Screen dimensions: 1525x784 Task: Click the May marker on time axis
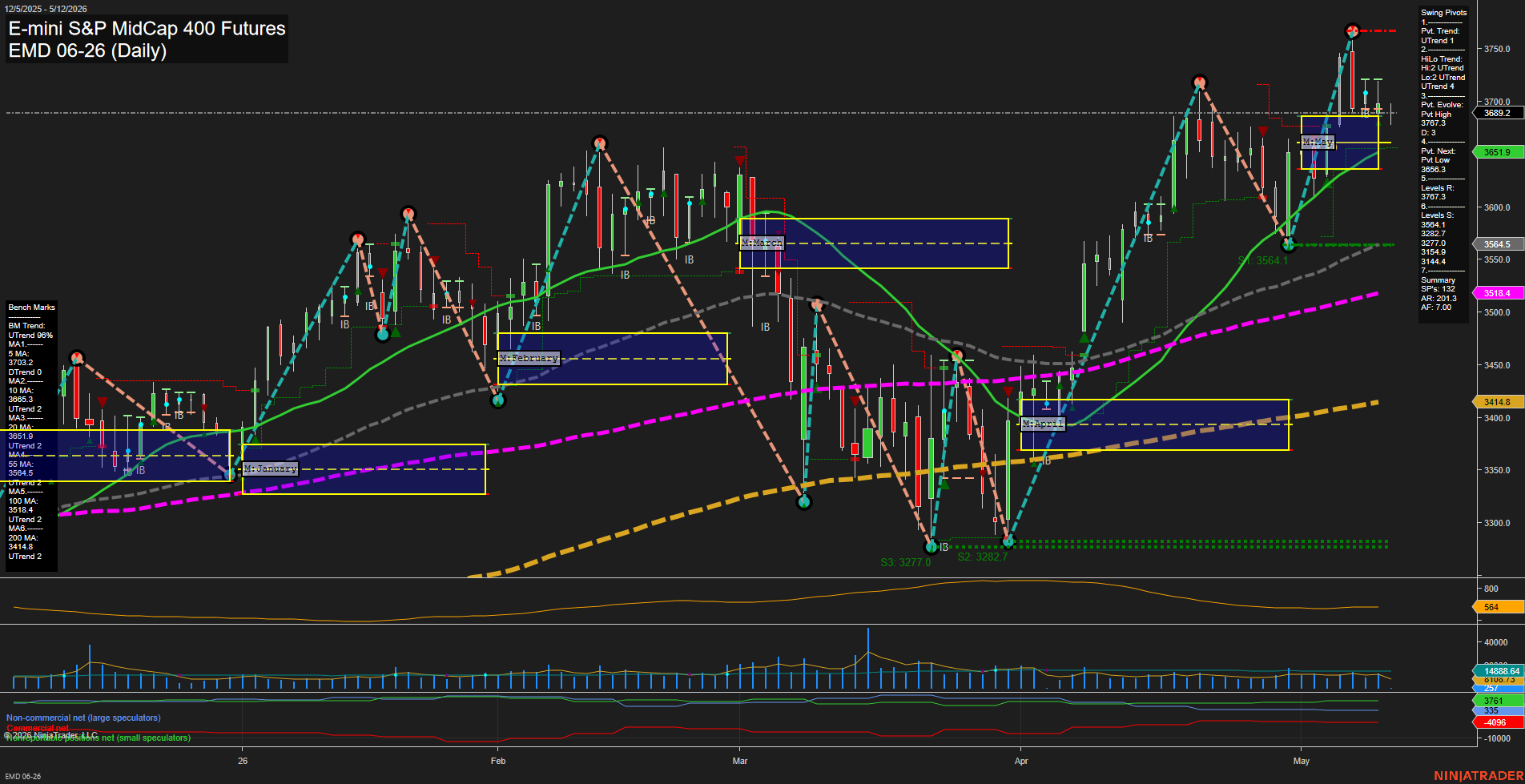[1302, 761]
